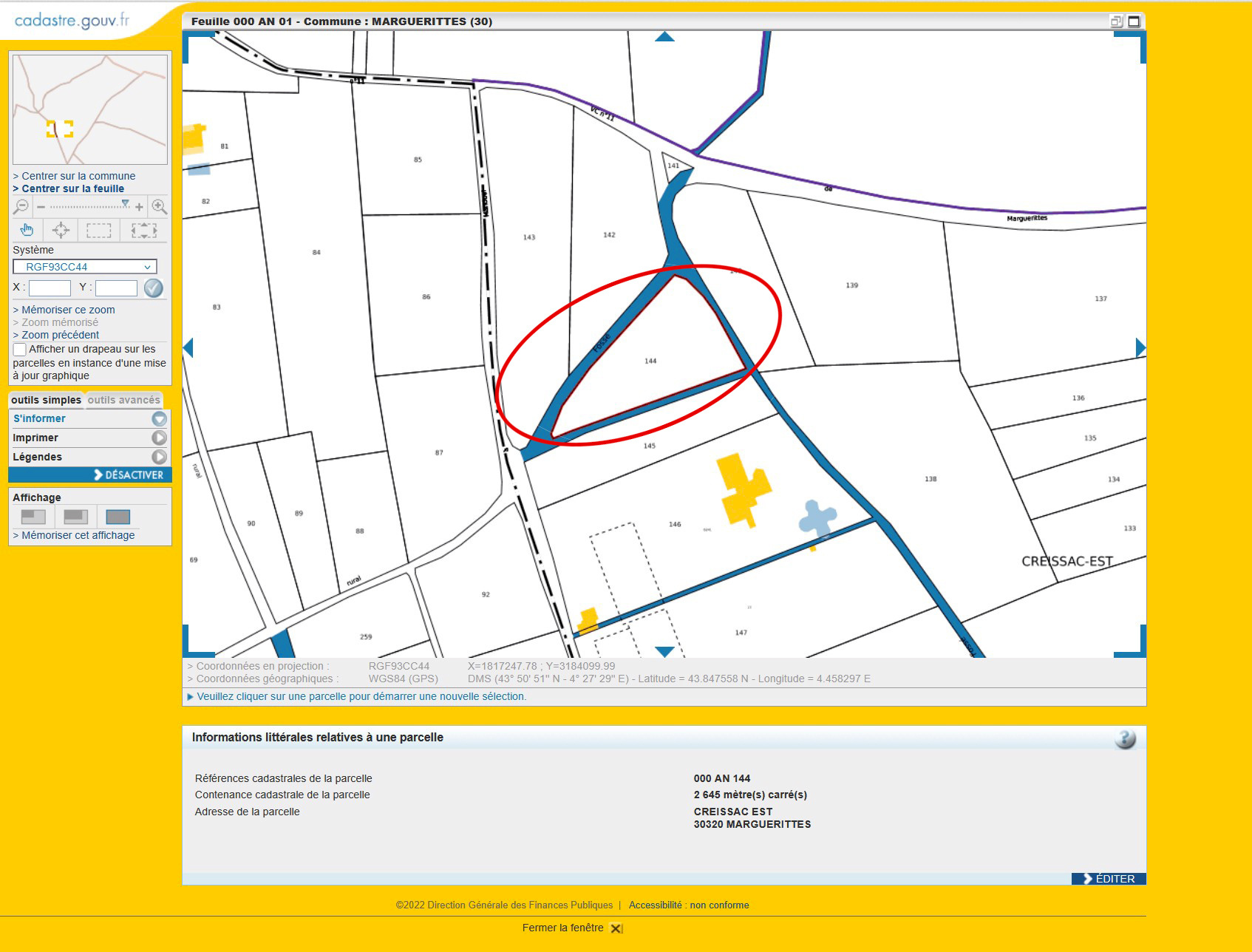Pan map east with right arrow
Image resolution: width=1252 pixels, height=952 pixels.
[x=1140, y=347]
